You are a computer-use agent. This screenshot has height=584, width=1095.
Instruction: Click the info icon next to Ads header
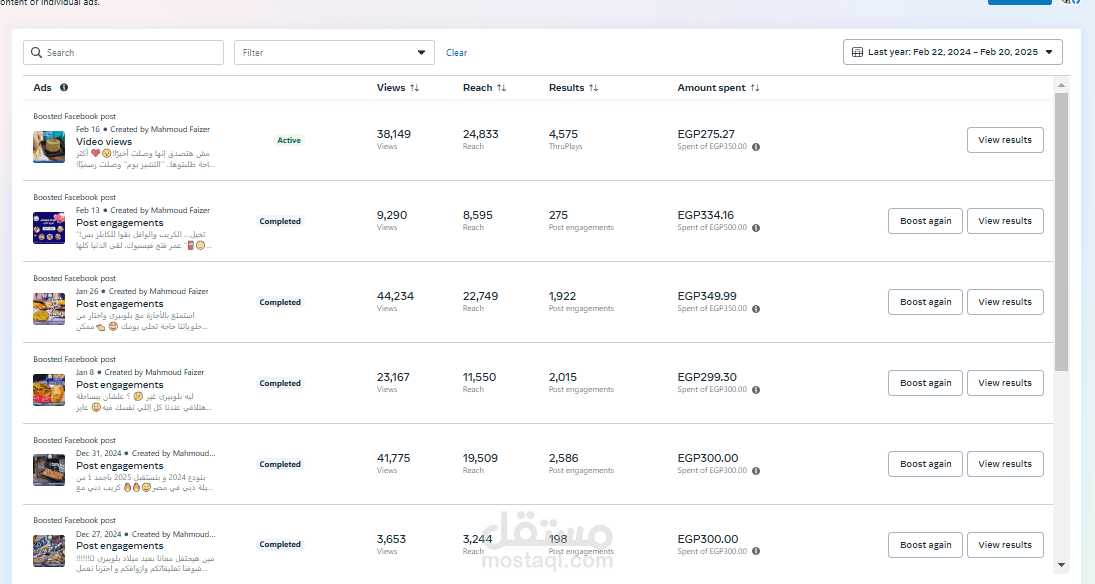(x=64, y=88)
